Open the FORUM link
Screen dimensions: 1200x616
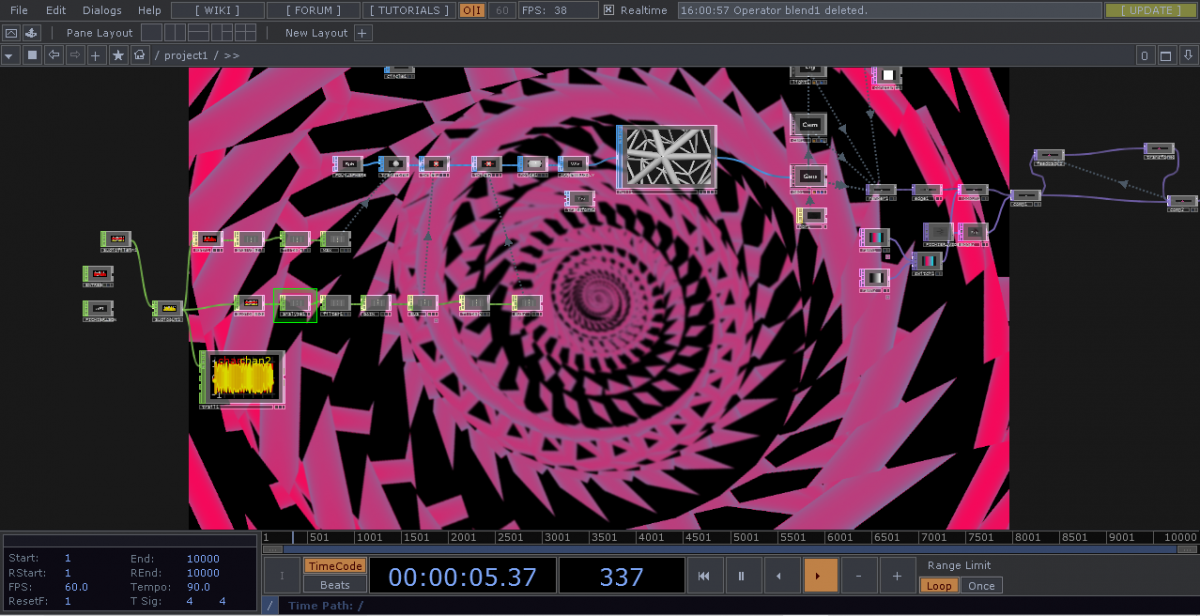(313, 10)
